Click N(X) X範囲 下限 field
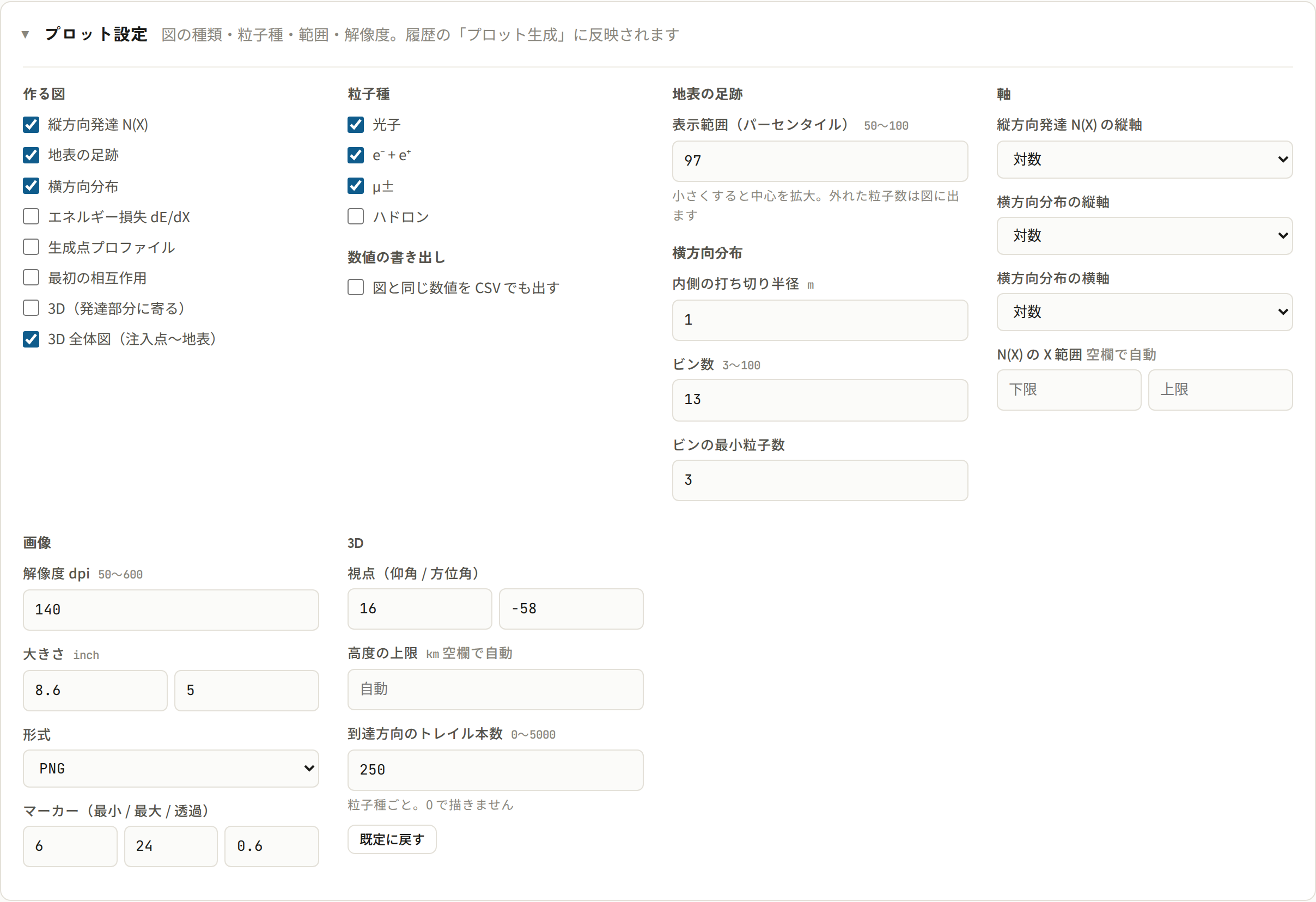This screenshot has height=902, width=1316. (x=1069, y=390)
